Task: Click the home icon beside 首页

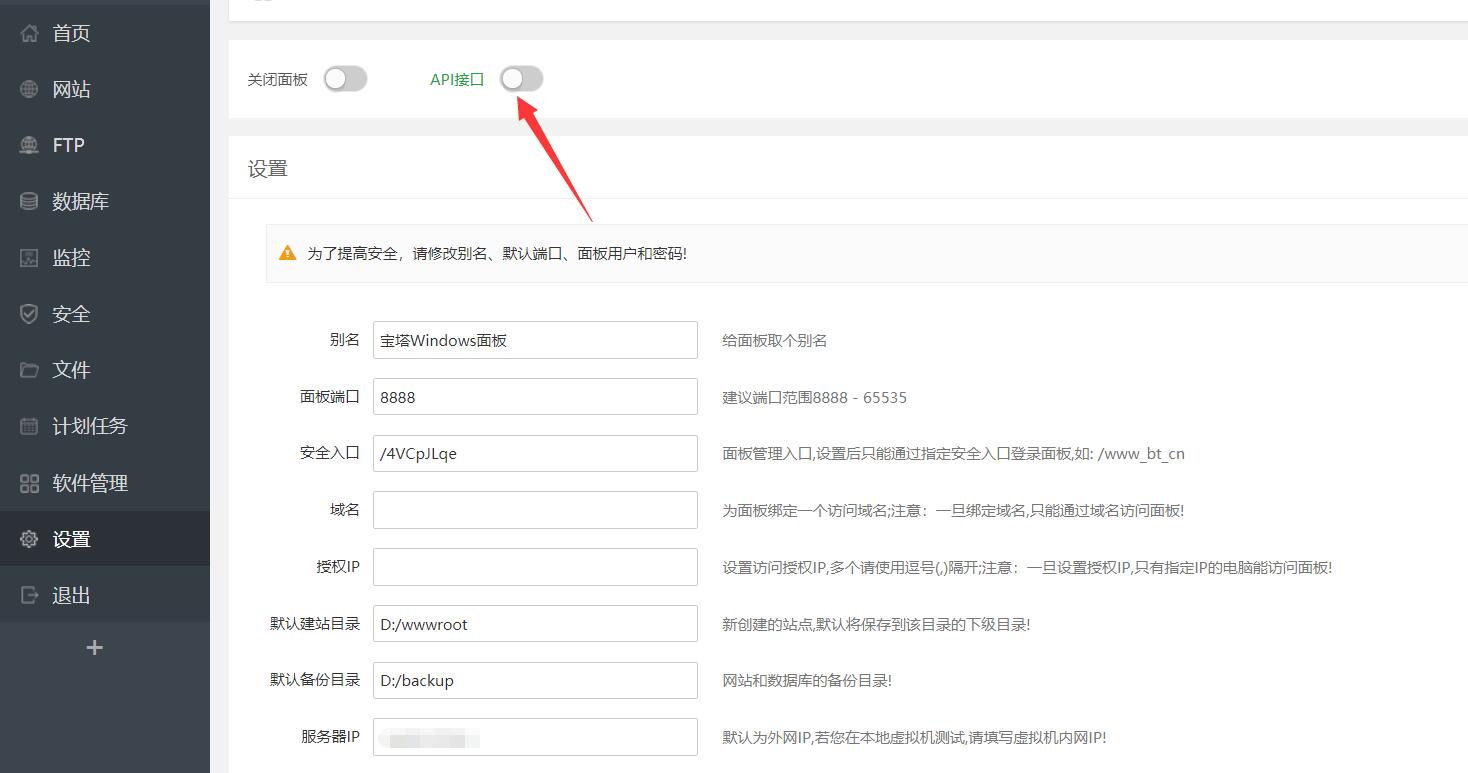Action: tap(29, 33)
